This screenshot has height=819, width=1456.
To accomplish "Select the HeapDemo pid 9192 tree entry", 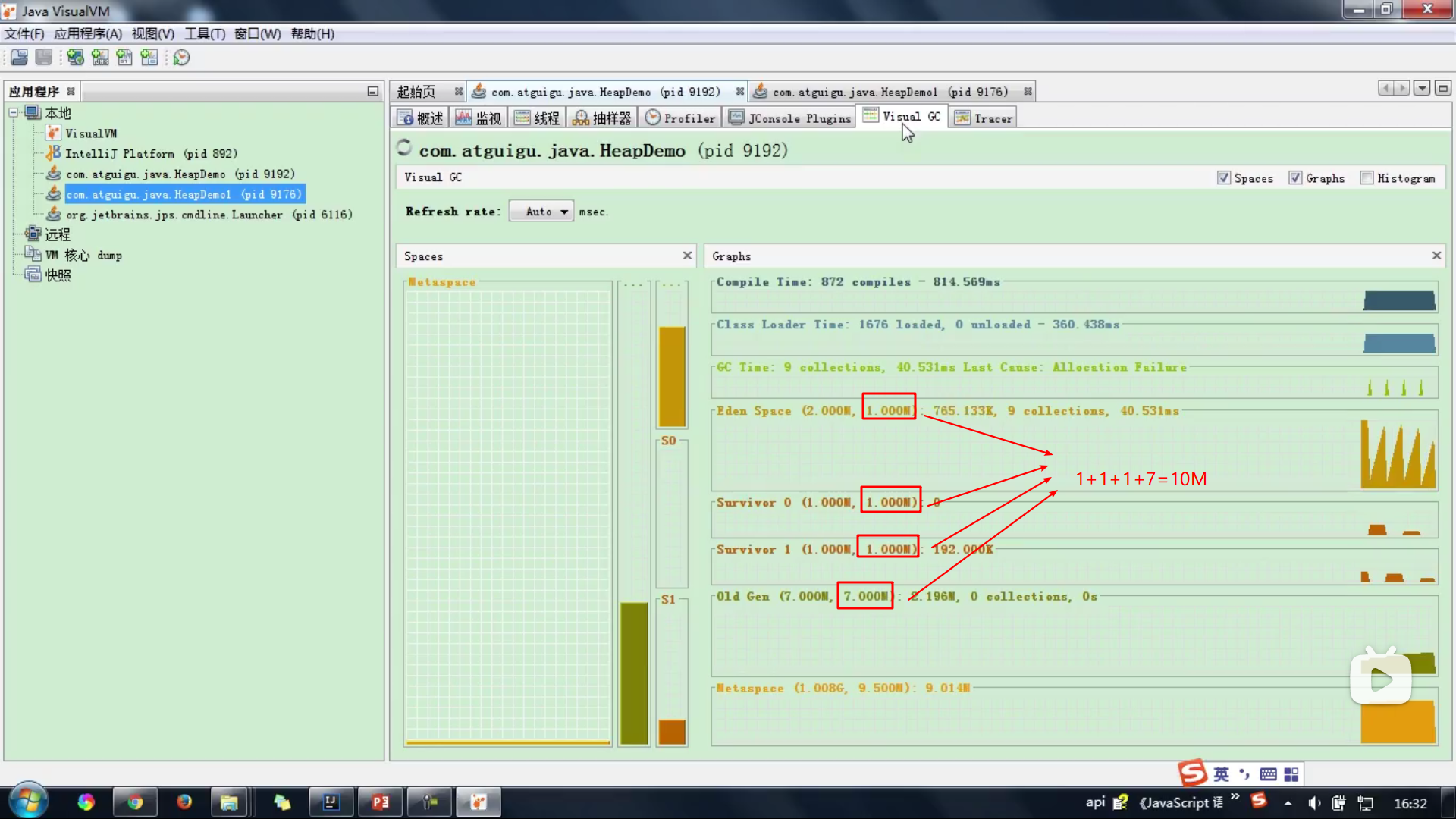I will [x=180, y=174].
